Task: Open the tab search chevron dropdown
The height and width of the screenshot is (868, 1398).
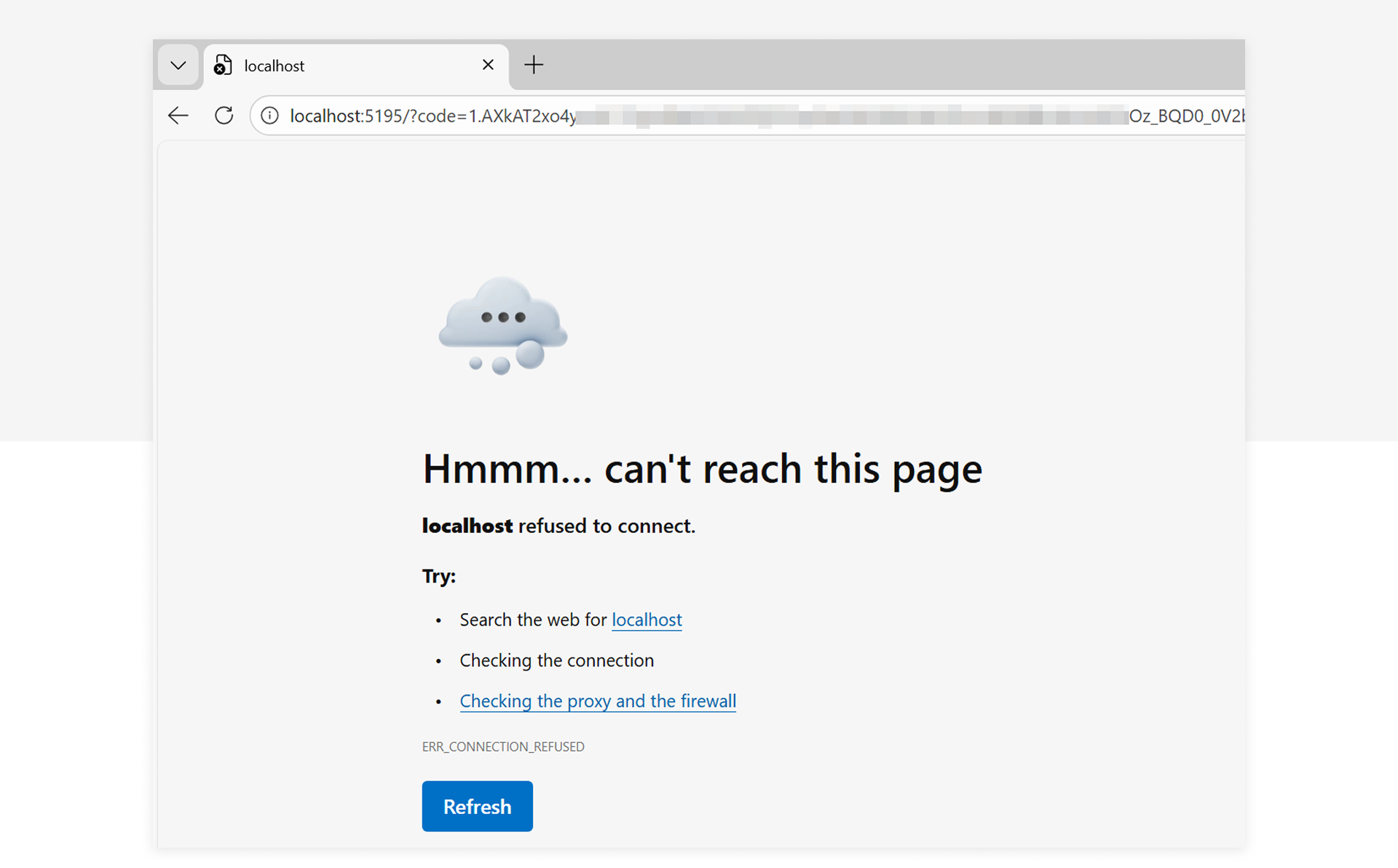Action: click(x=178, y=65)
